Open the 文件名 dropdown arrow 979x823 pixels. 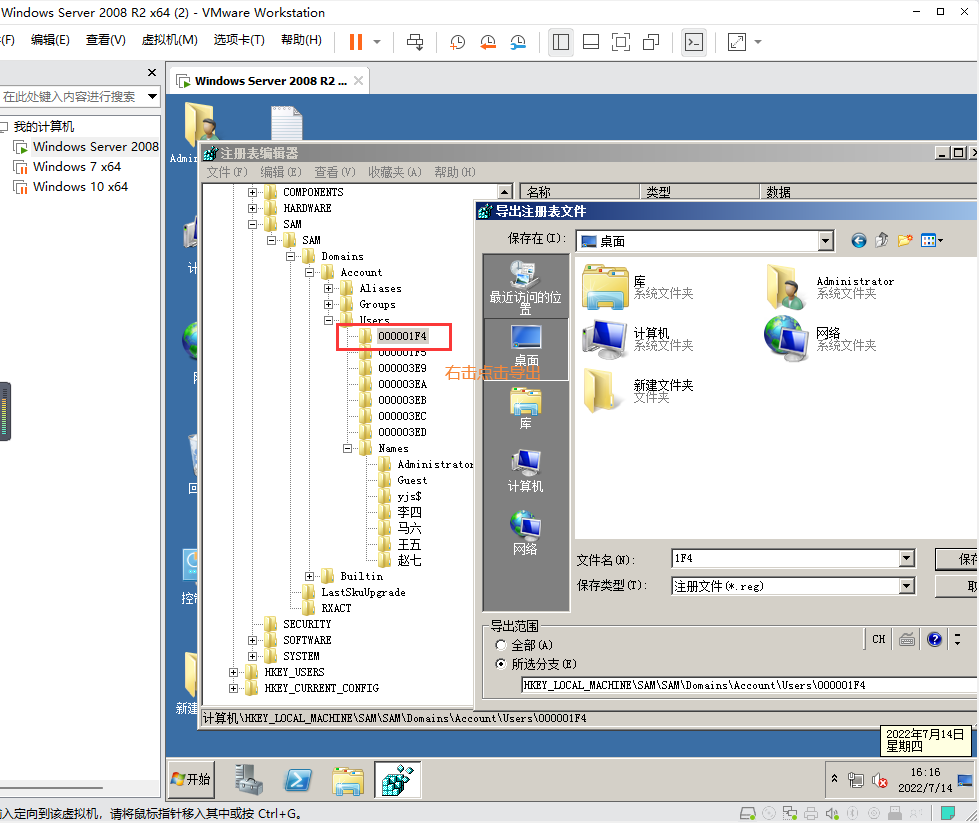907,558
